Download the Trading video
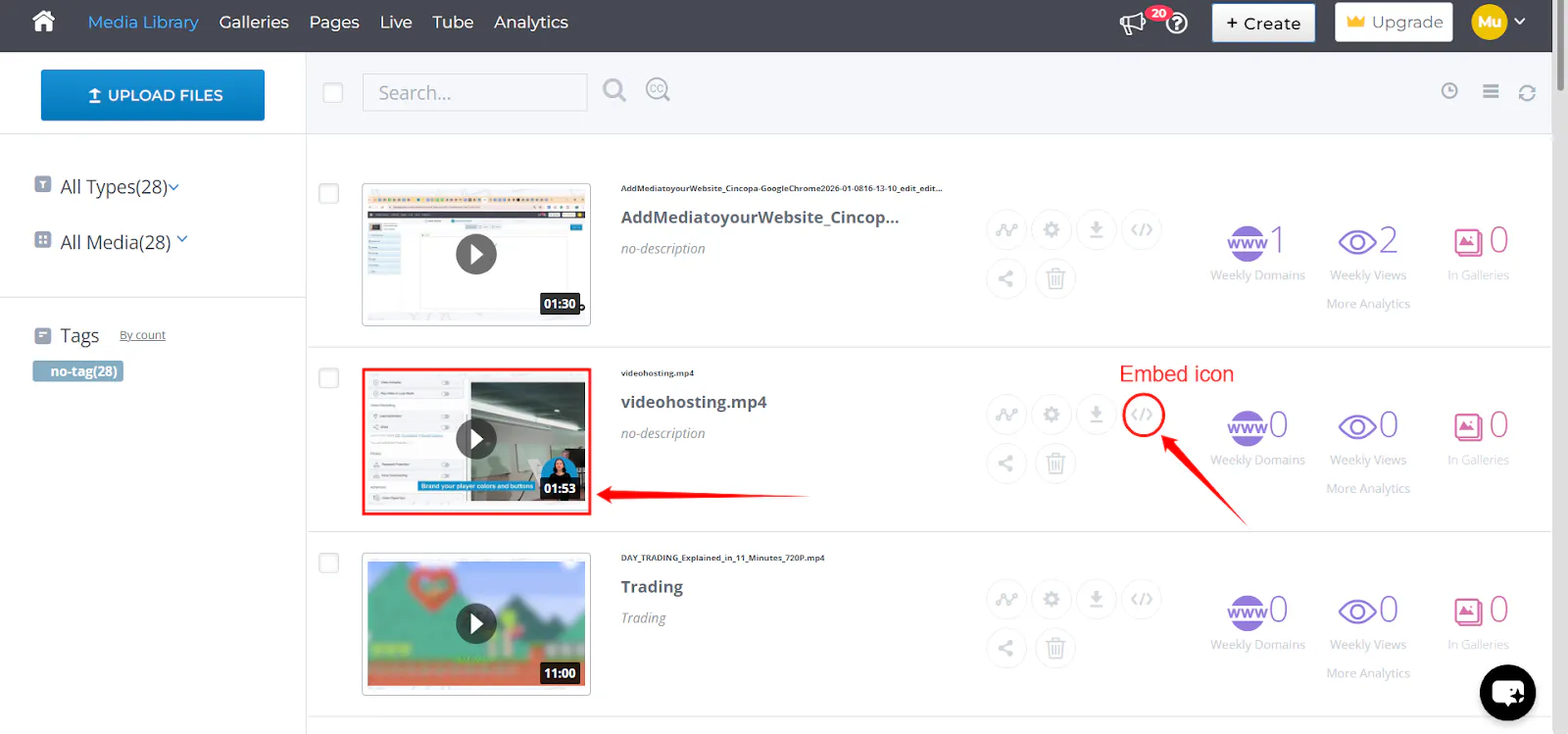 tap(1097, 599)
